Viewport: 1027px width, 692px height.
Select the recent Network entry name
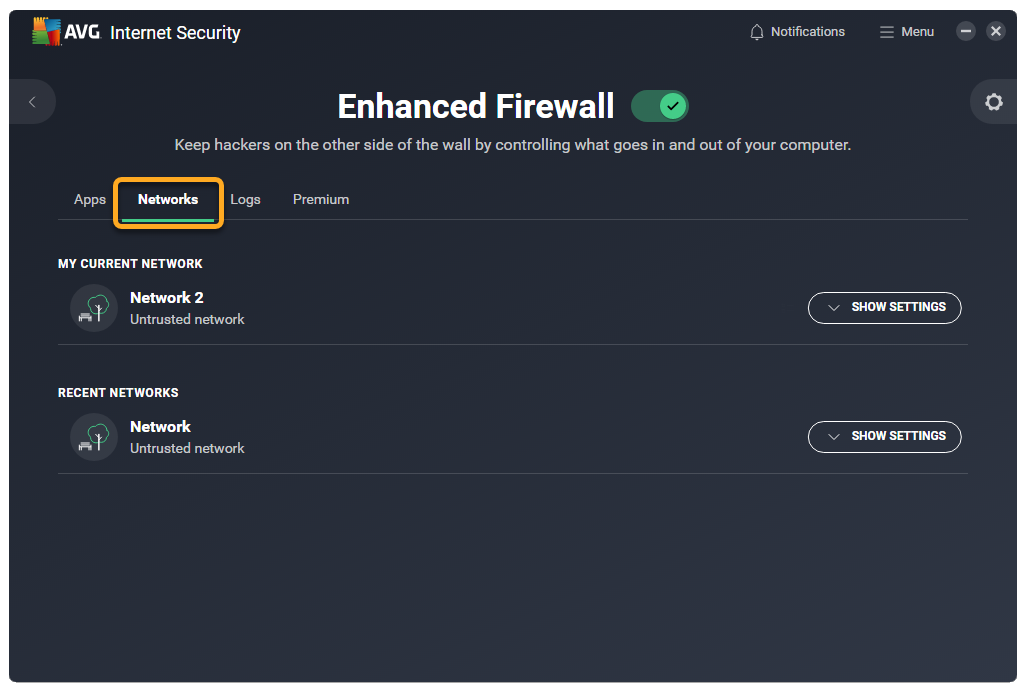click(160, 427)
